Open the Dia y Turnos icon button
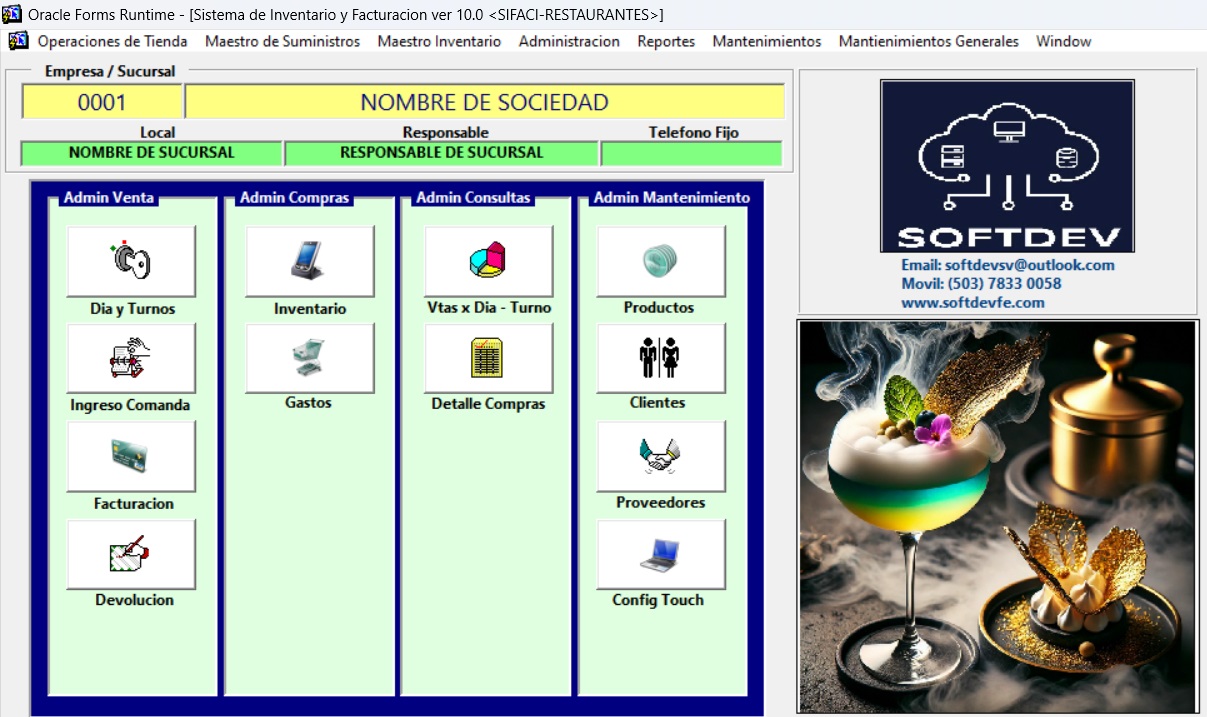This screenshot has height=717, width=1207. tap(131, 261)
